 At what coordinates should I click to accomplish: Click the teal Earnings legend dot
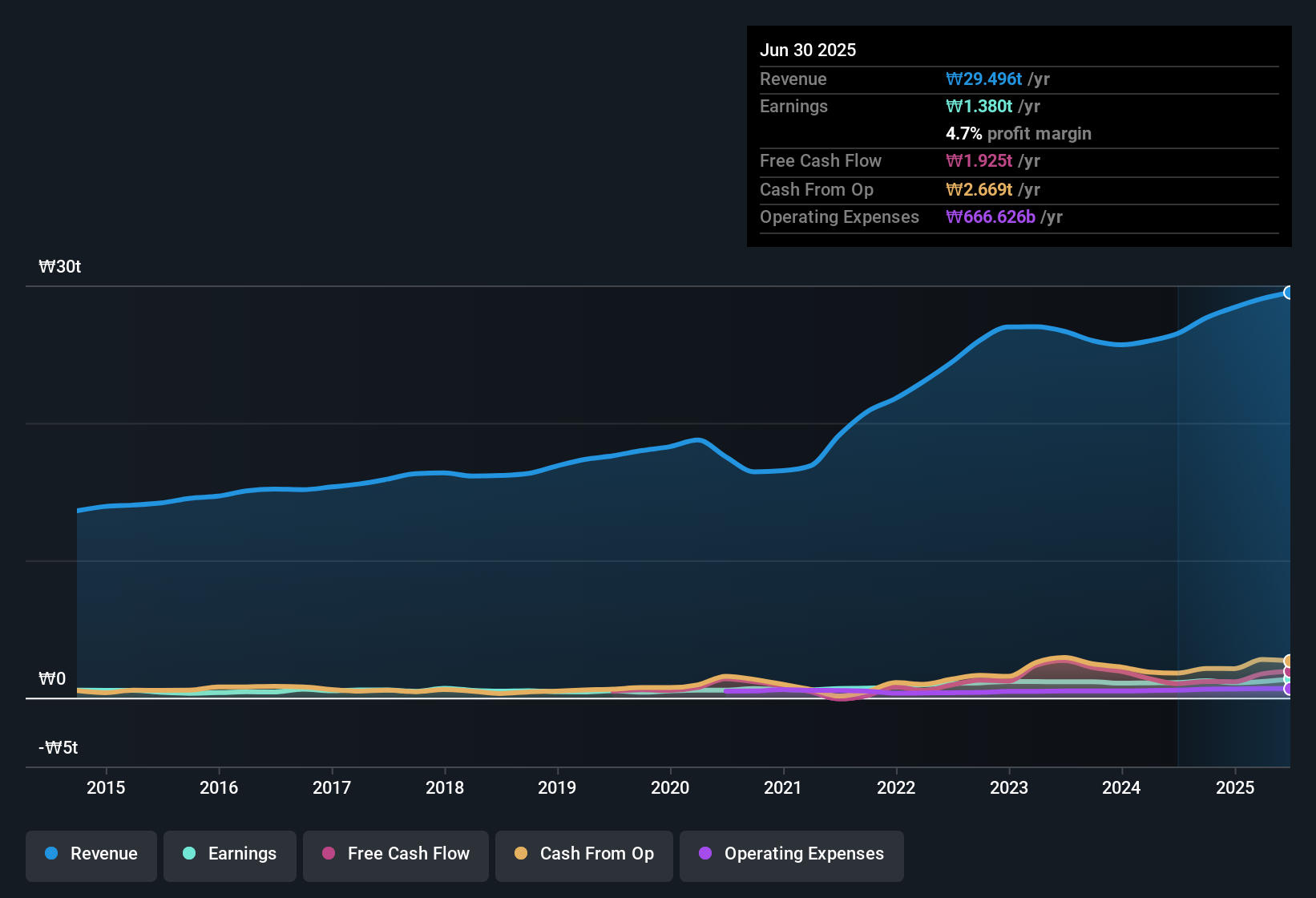coord(189,853)
